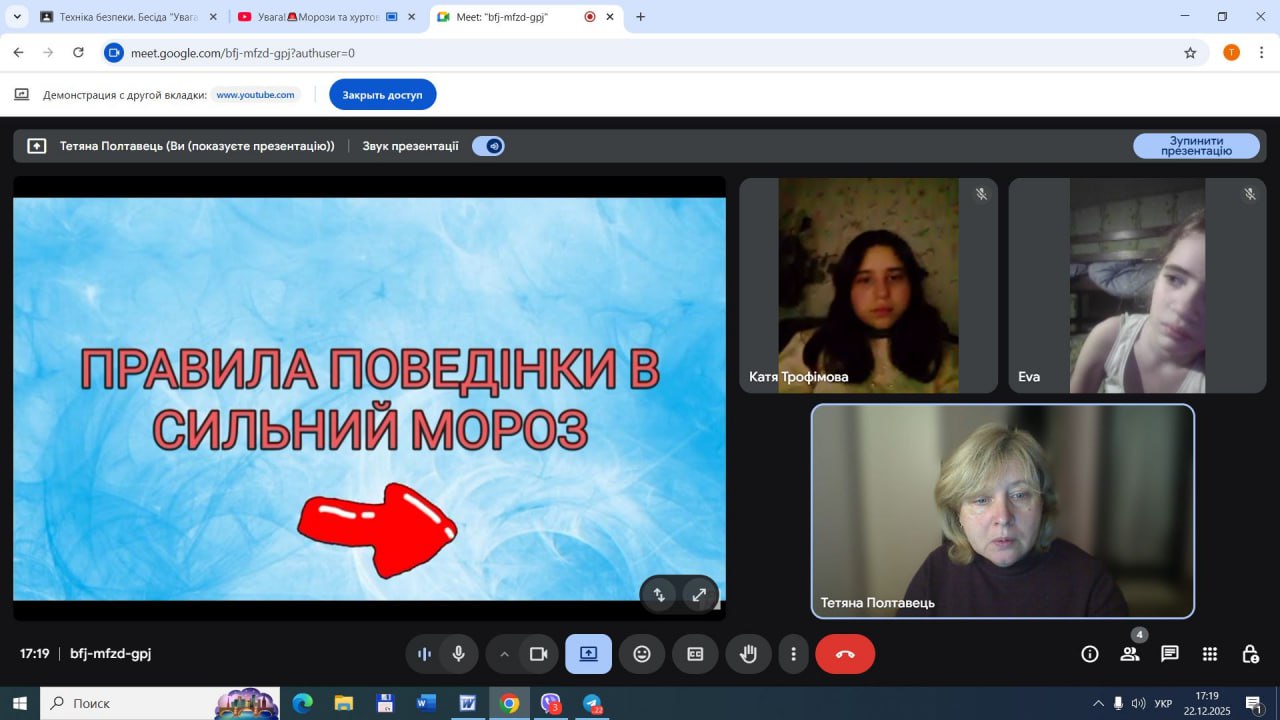The height and width of the screenshot is (720, 1280).
Task: Switch to the Техніка безпеки tab
Action: click(125, 17)
